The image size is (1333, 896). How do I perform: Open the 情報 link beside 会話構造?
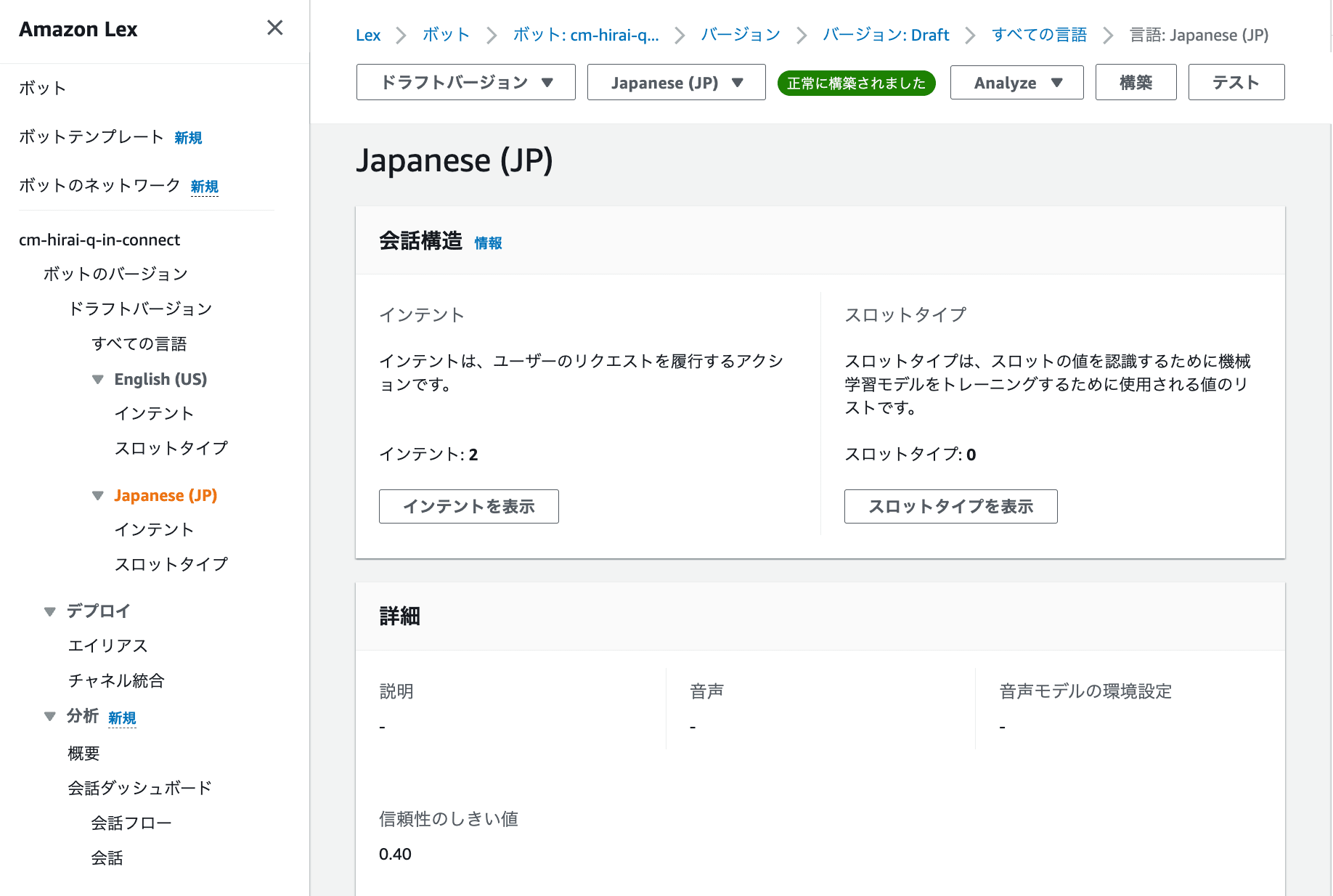487,243
